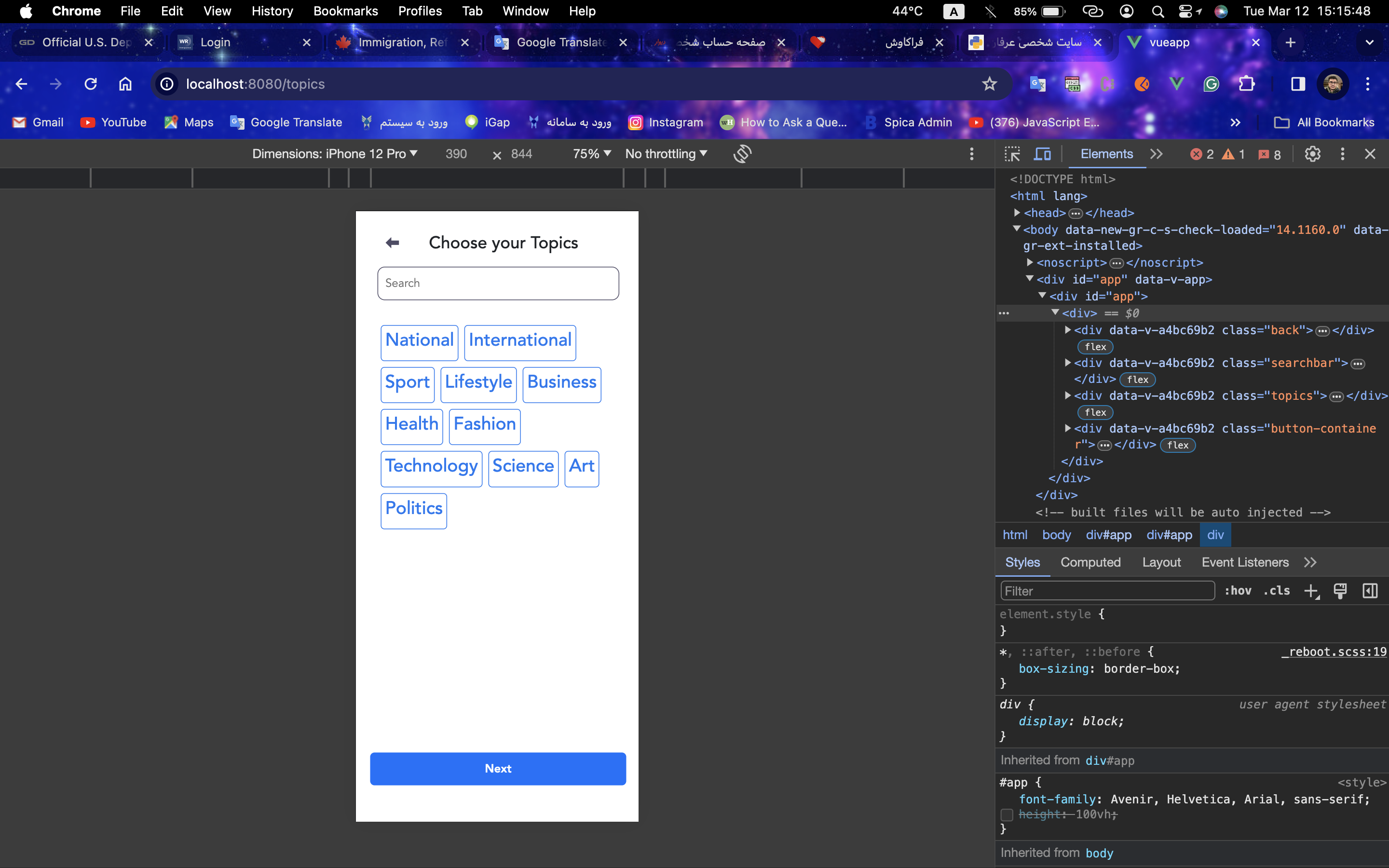The width and height of the screenshot is (1389, 868).
Task: Click the Search topics input field
Action: [498, 283]
